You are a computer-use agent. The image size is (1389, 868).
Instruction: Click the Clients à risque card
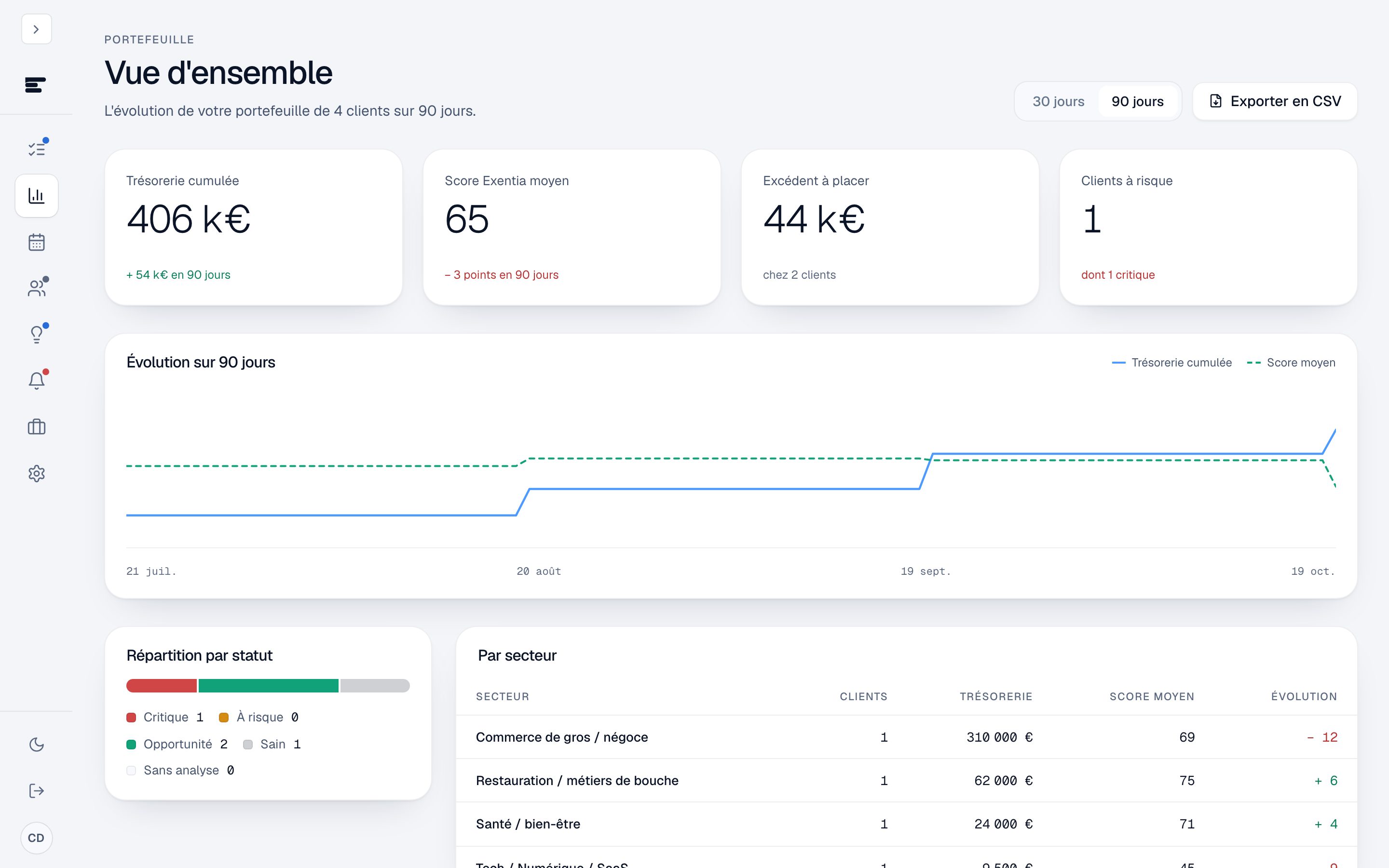tap(1208, 227)
